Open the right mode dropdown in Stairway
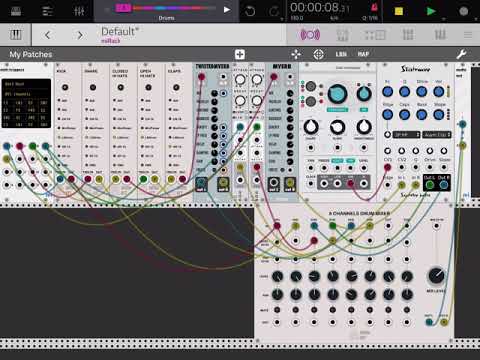This screenshot has width=480, height=360. tap(437, 135)
